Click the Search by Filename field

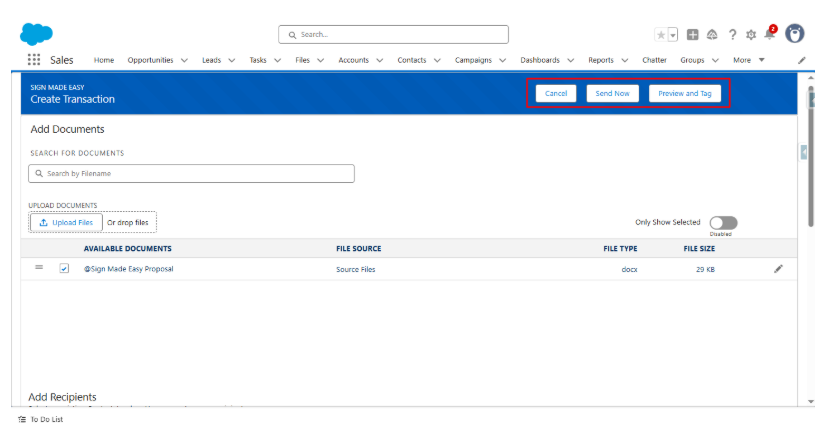pos(192,173)
